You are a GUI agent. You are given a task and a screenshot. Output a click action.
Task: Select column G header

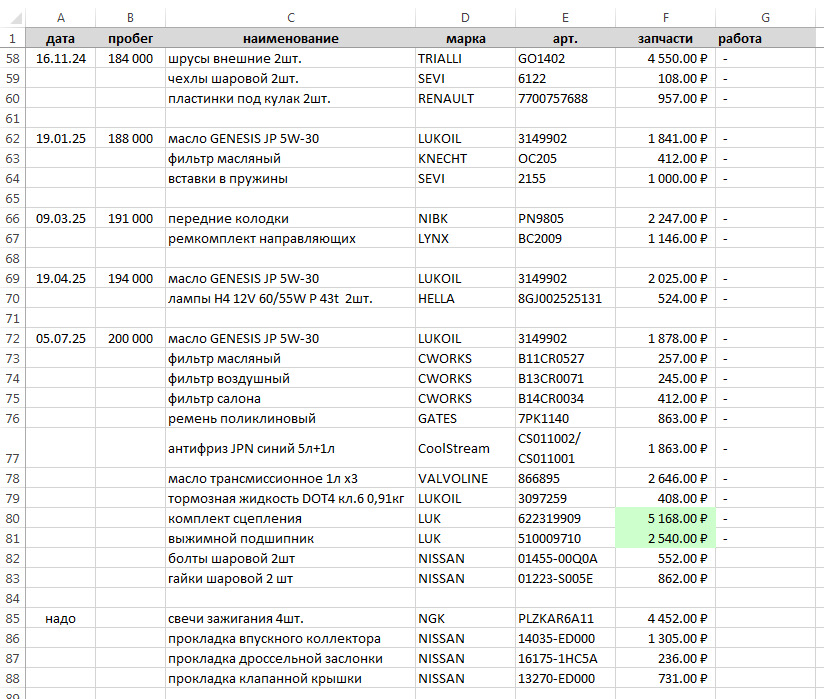point(765,18)
